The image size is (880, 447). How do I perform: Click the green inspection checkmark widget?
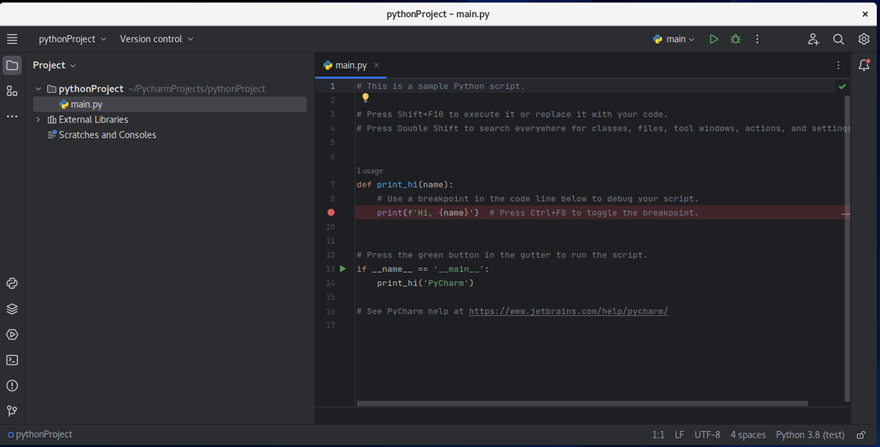point(842,86)
